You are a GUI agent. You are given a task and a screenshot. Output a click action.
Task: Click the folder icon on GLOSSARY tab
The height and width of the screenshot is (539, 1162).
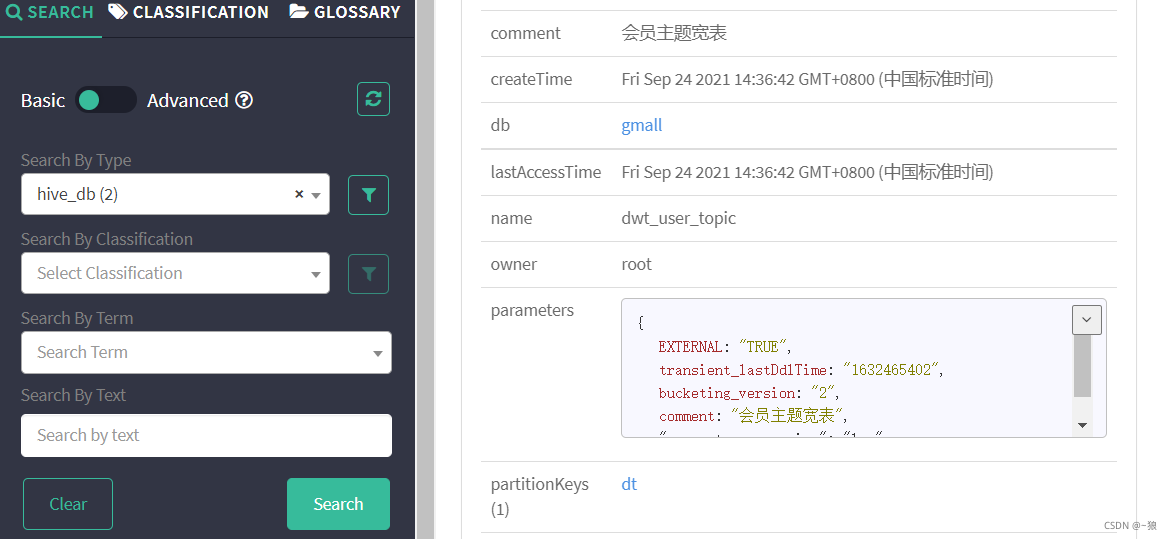click(298, 11)
